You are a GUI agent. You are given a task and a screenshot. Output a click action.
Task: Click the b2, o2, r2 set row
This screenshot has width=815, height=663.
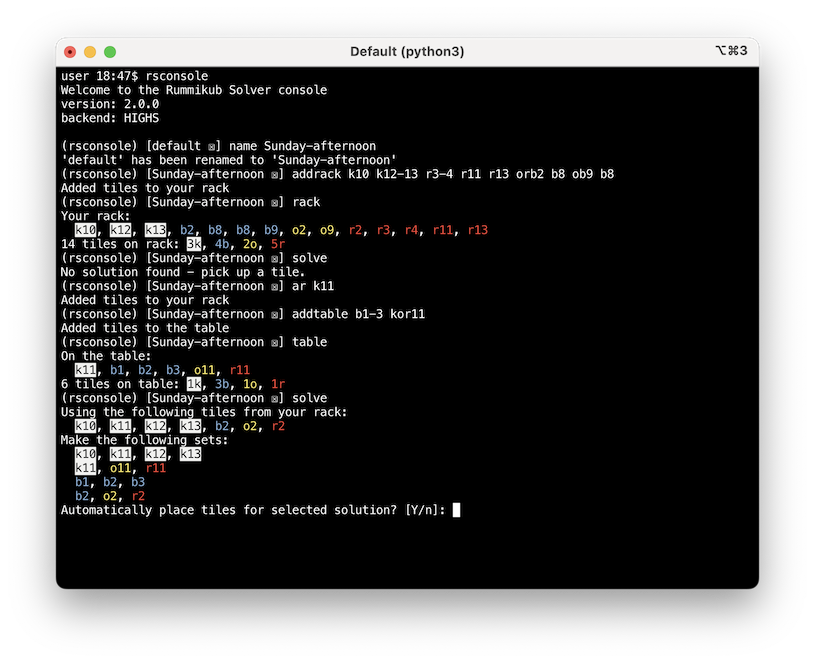tap(110, 497)
